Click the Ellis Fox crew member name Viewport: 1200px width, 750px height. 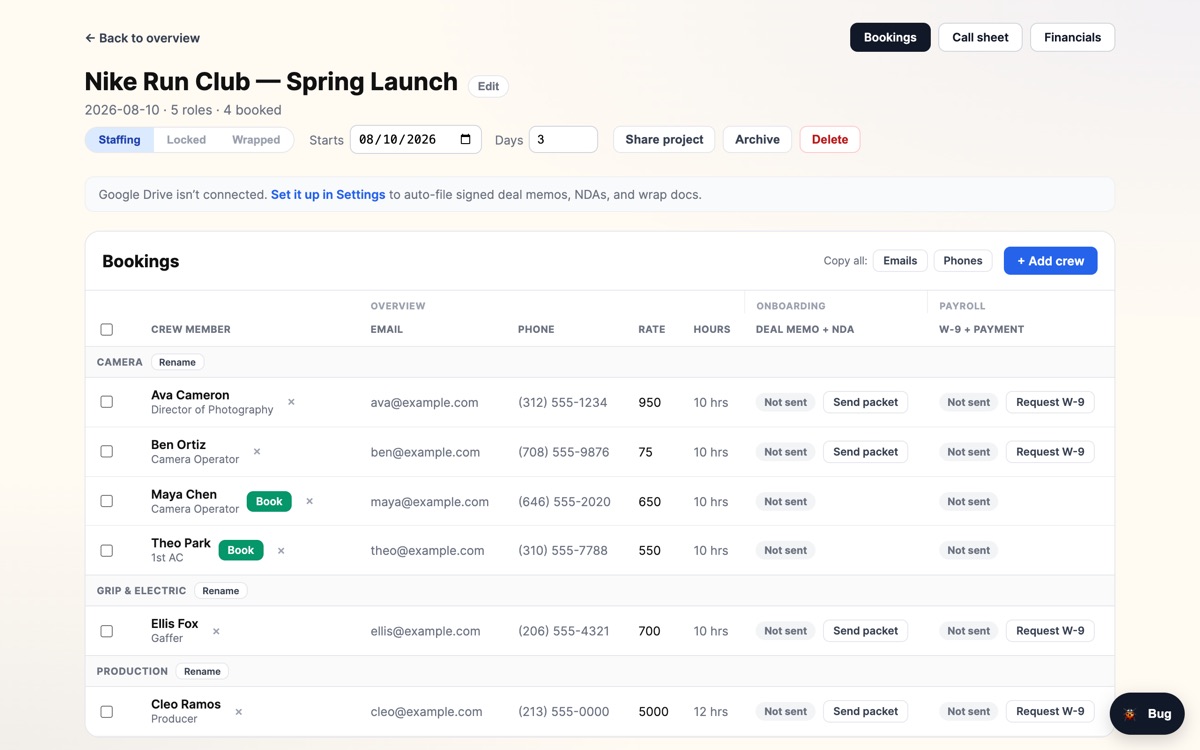click(175, 623)
